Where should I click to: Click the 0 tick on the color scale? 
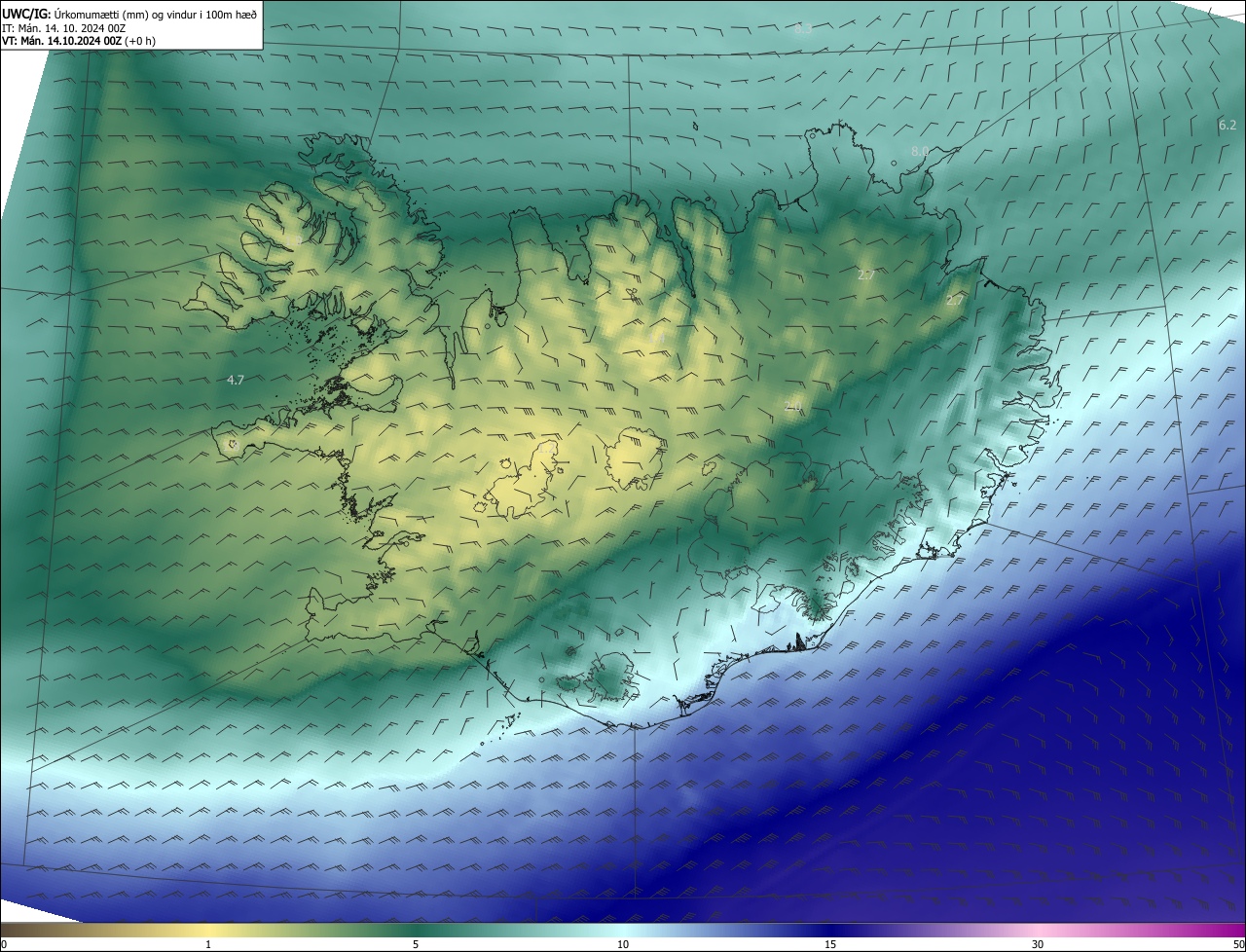click(x=4, y=944)
